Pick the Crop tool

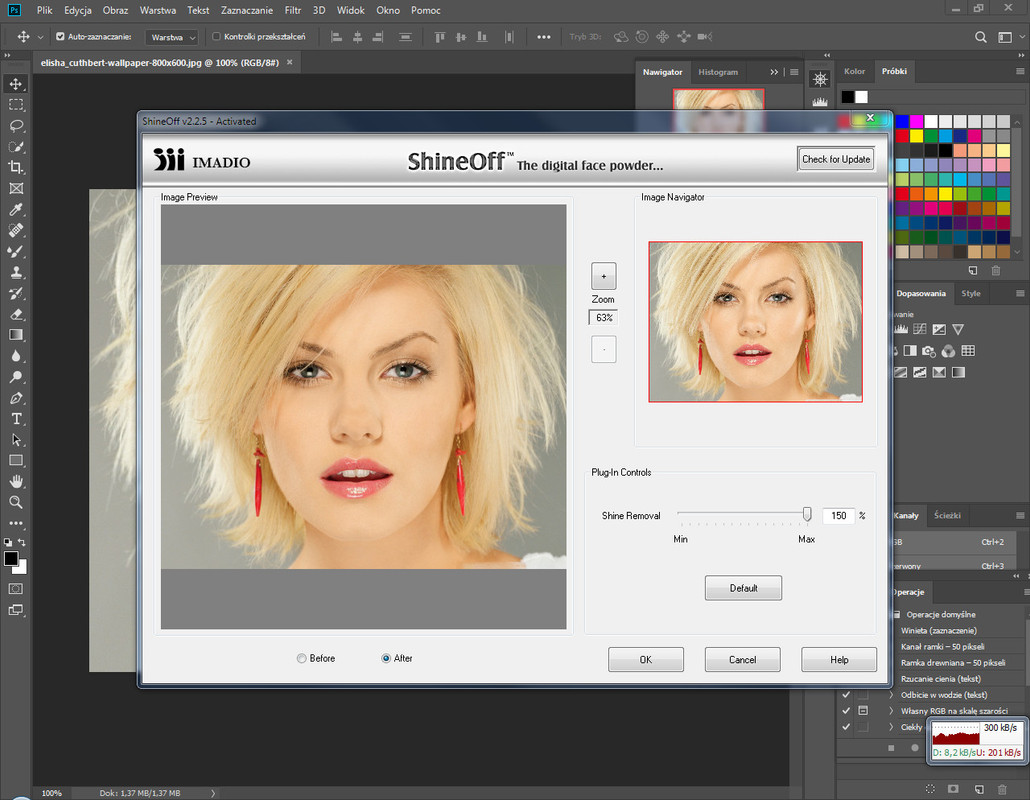pos(16,167)
